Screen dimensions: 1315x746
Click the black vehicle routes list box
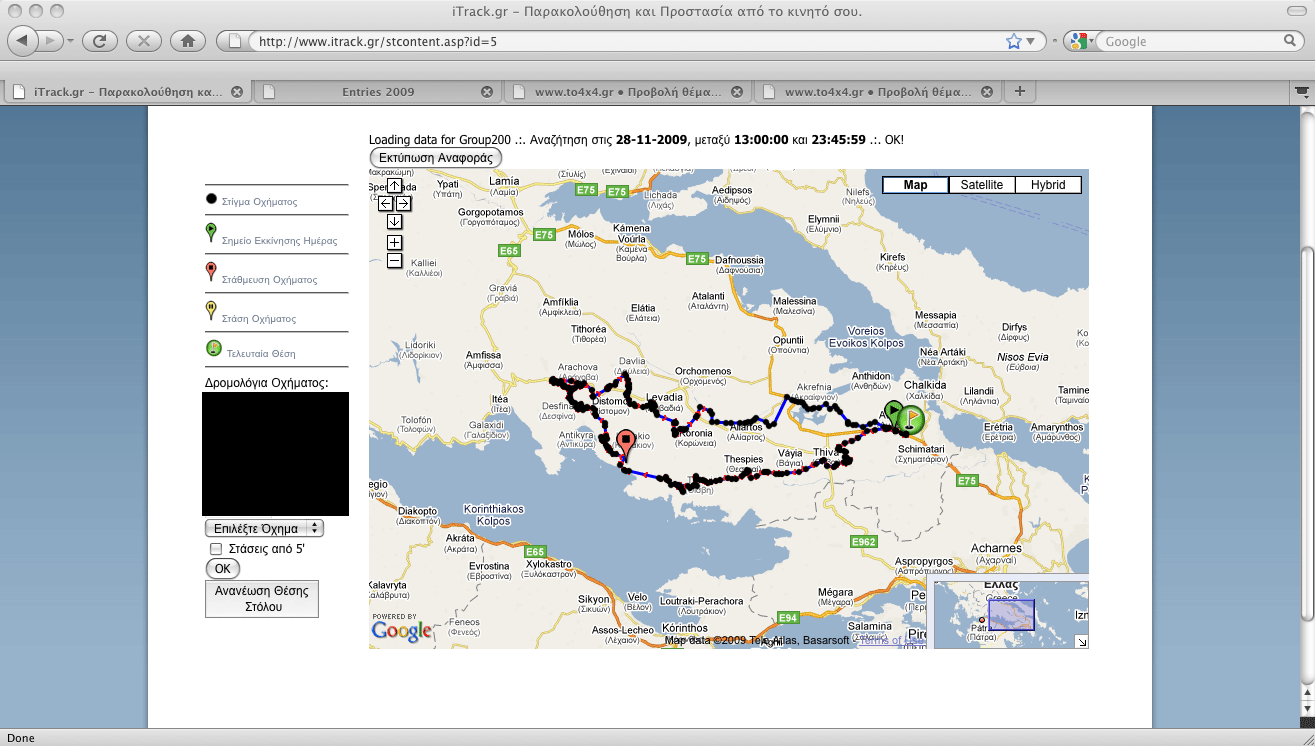pos(275,454)
